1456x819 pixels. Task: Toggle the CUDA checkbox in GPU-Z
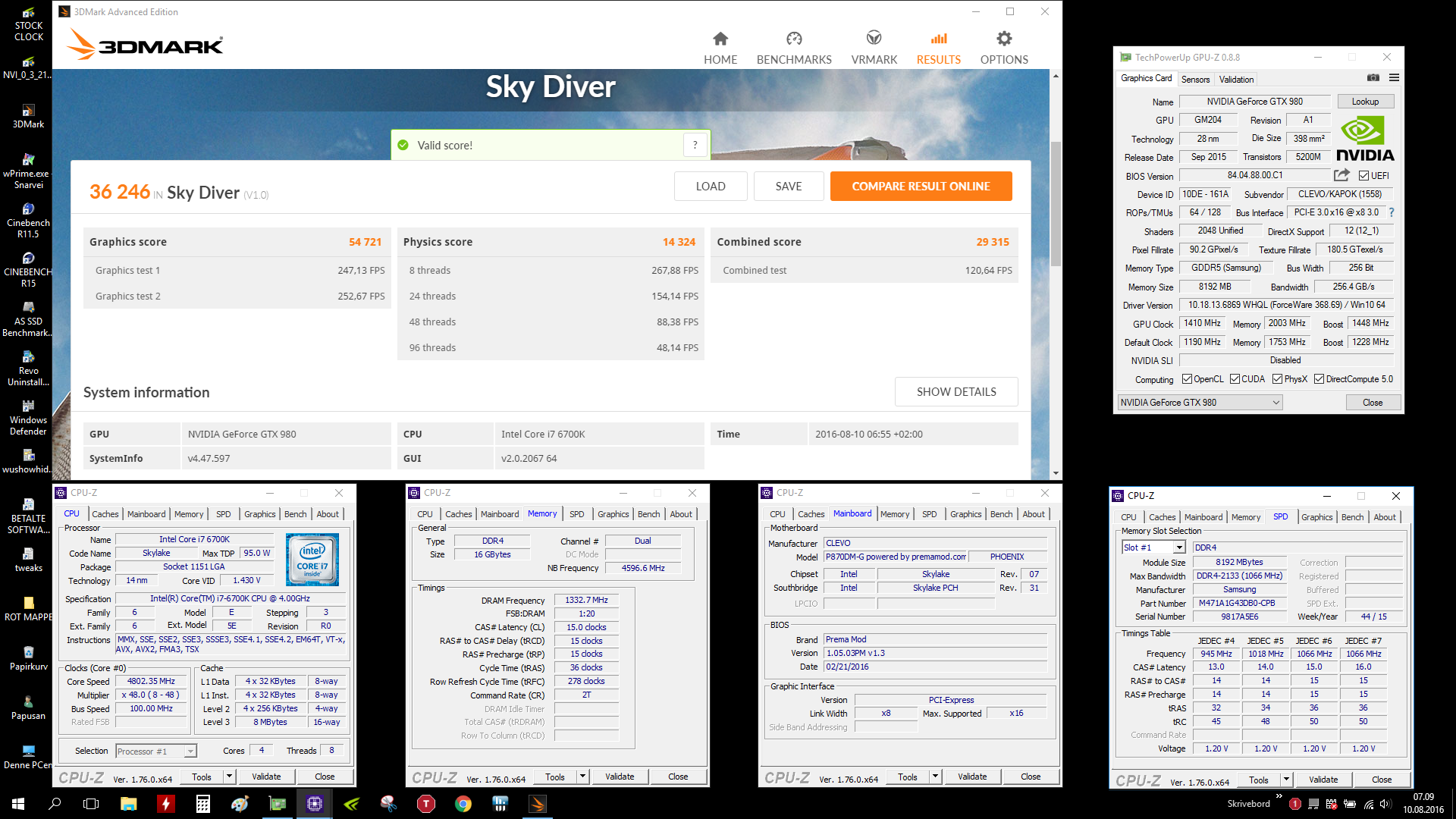pyautogui.click(x=1235, y=379)
